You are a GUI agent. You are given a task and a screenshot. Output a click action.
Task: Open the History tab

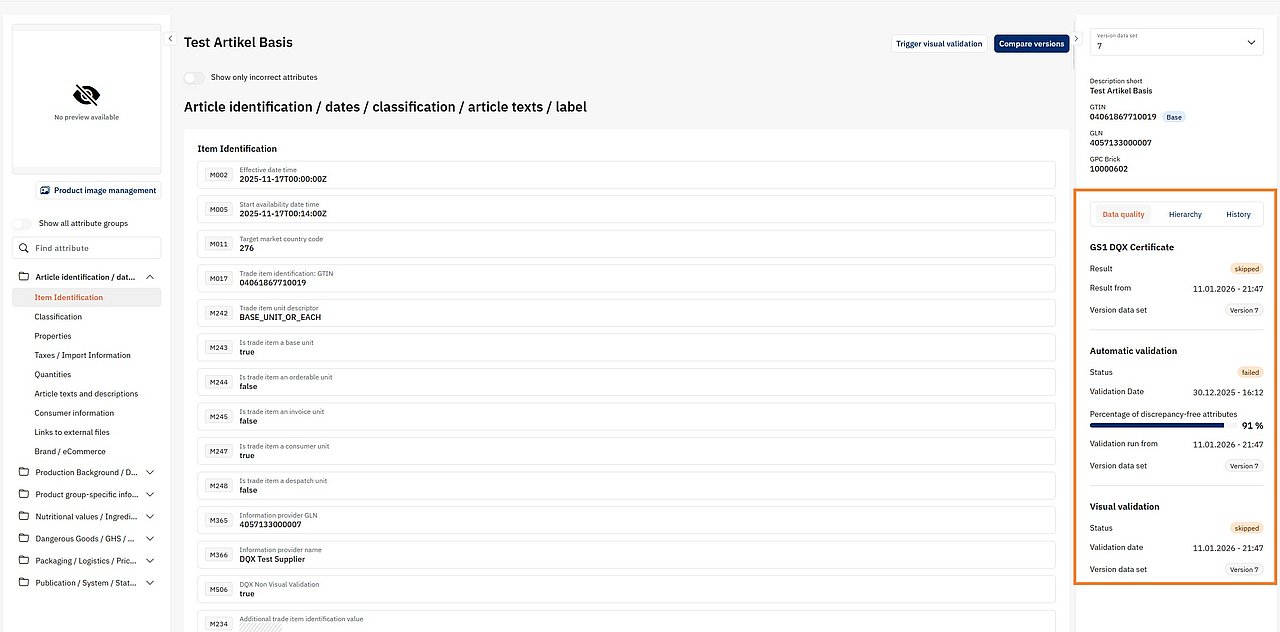pos(1238,214)
